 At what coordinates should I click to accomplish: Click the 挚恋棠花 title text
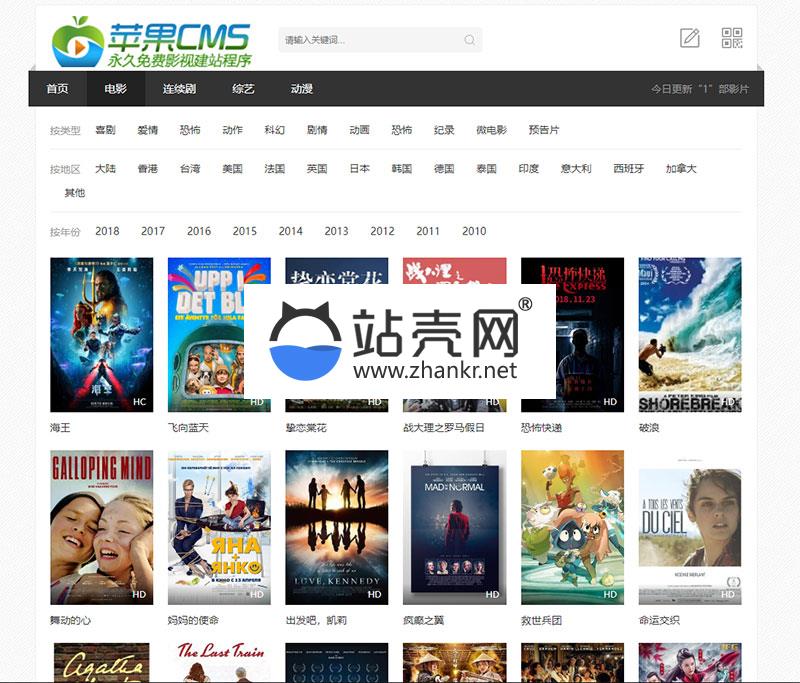[306, 427]
